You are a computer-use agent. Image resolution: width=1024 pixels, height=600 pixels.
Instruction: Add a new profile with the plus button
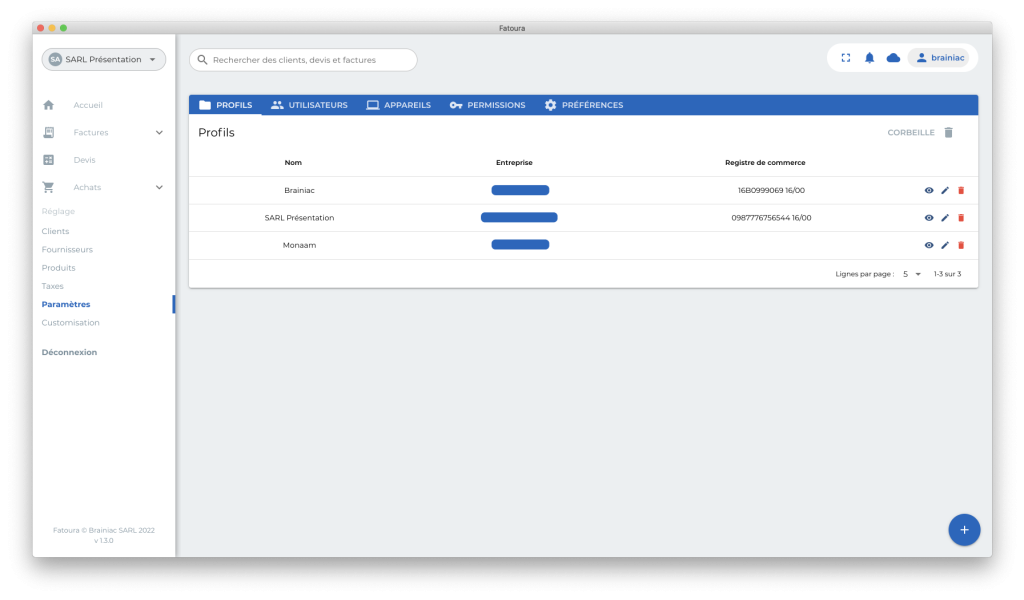(963, 529)
